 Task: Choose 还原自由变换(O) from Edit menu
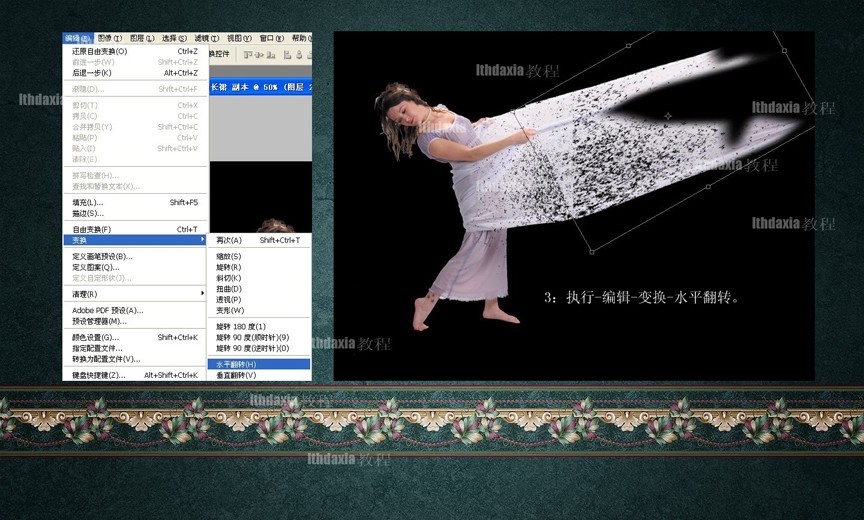[x=135, y=51]
